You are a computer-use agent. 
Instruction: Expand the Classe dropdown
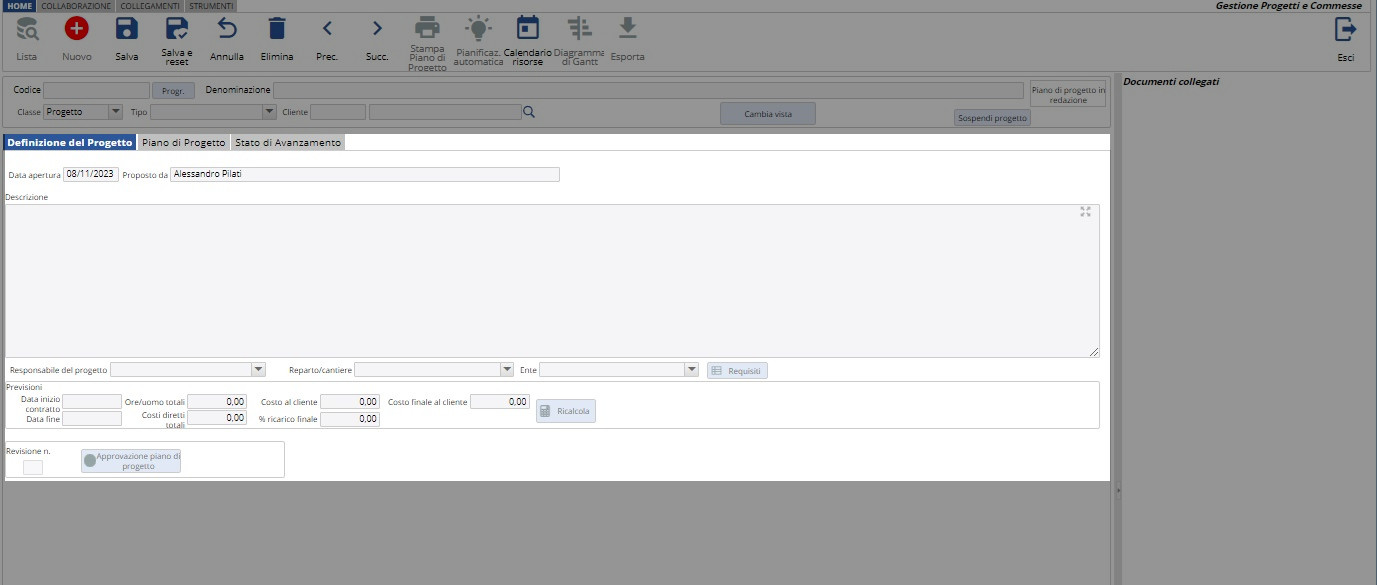[115, 112]
